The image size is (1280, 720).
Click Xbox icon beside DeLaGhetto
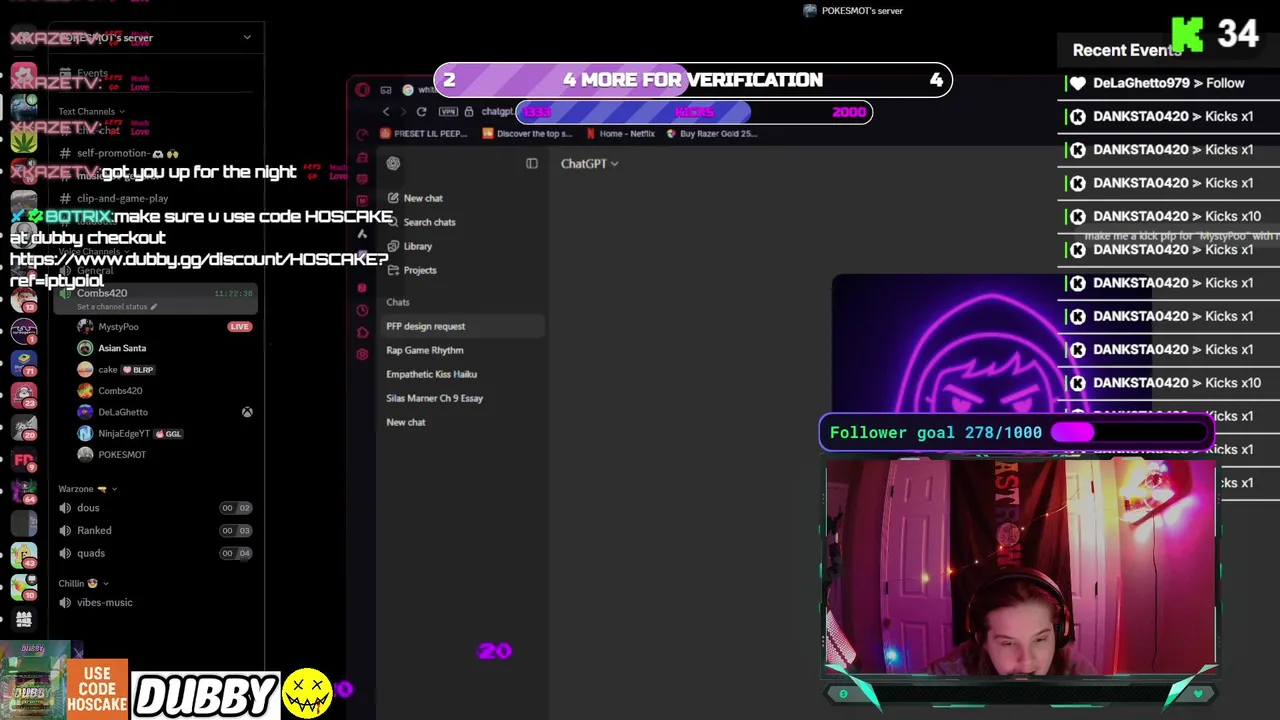pos(247,412)
